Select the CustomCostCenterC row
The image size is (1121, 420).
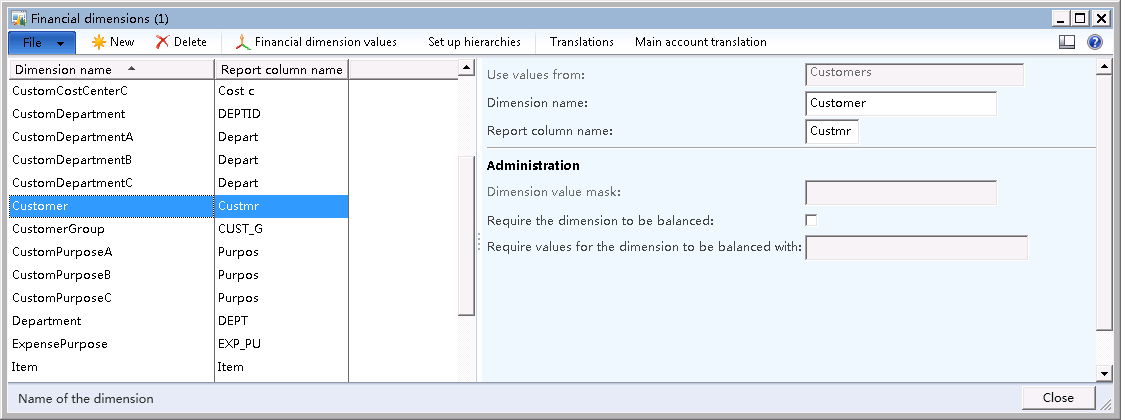pyautogui.click(x=179, y=91)
